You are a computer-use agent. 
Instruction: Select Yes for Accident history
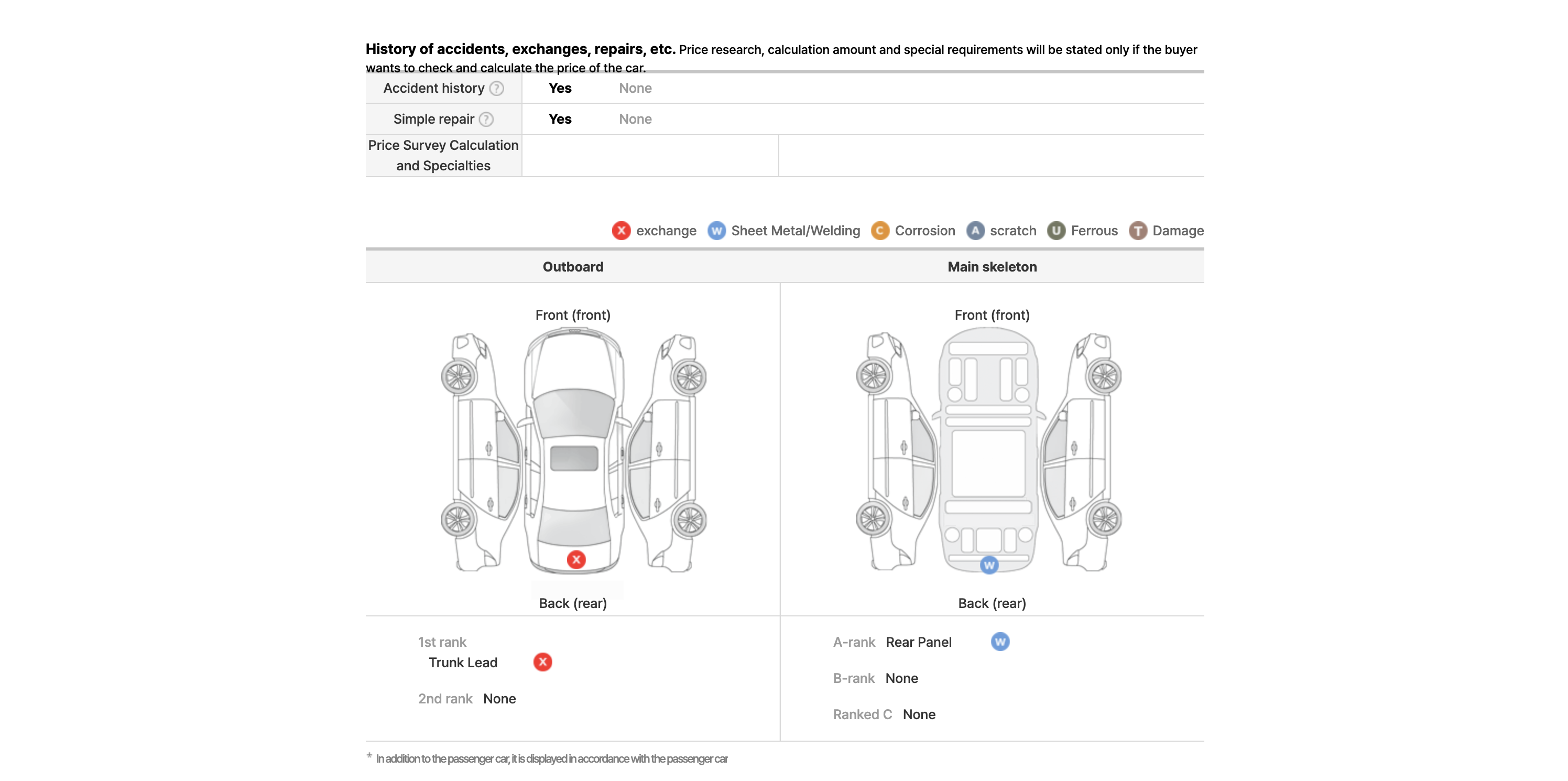point(559,88)
